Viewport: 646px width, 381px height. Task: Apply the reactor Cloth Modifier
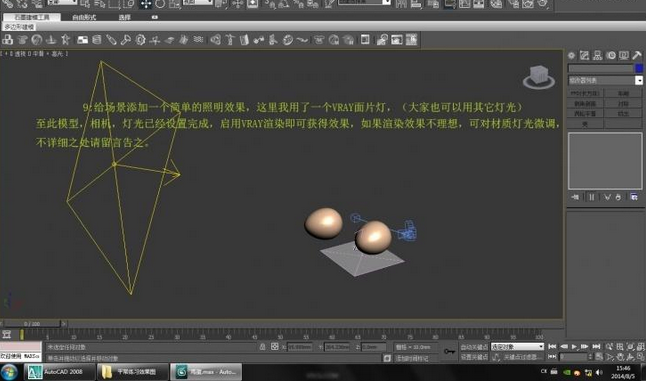[318, 40]
